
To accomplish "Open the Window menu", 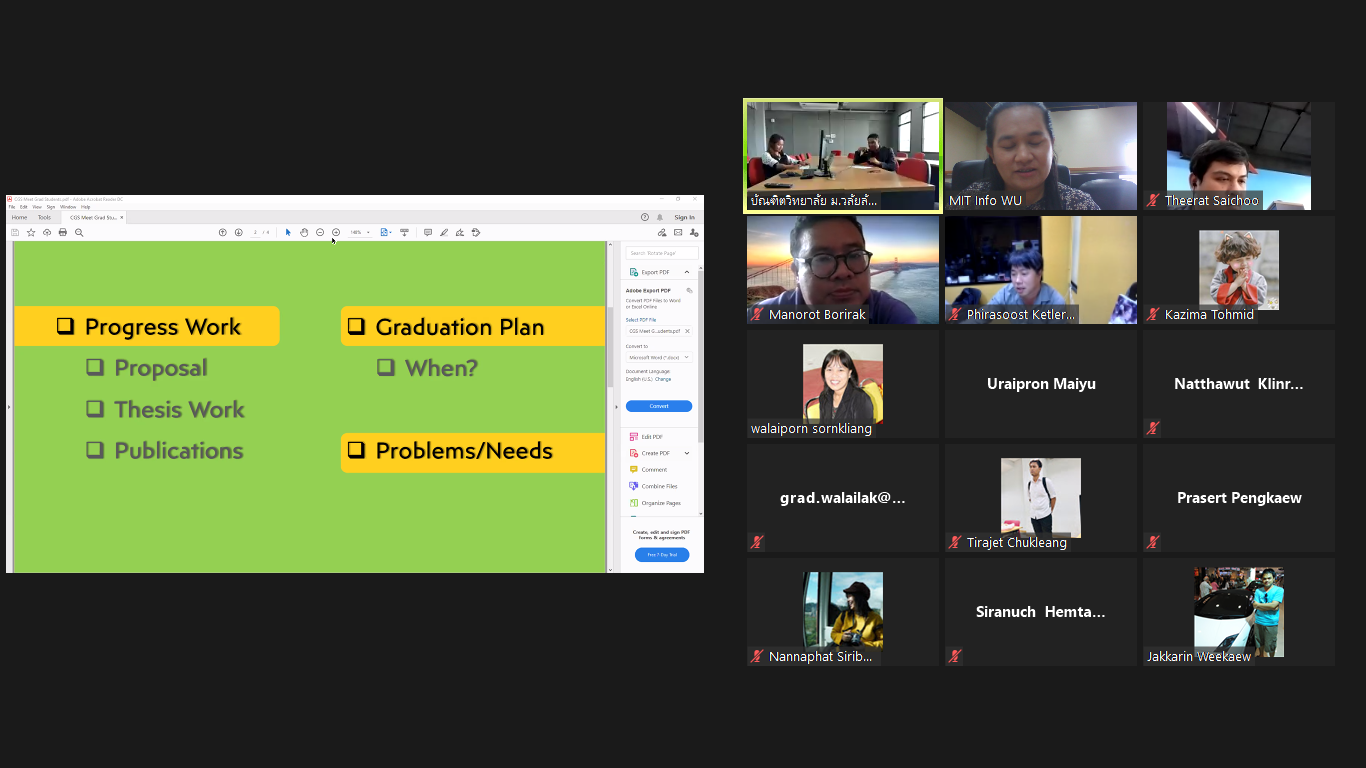I will [x=67, y=207].
